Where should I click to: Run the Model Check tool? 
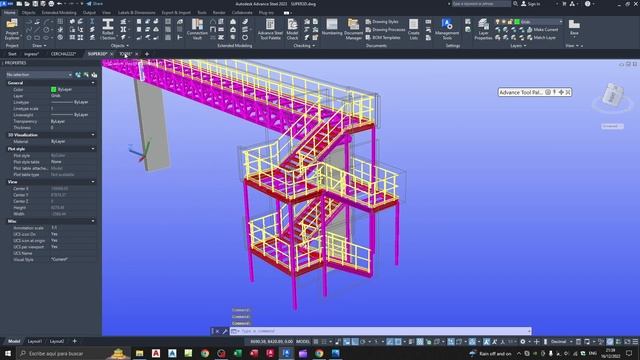(292, 29)
